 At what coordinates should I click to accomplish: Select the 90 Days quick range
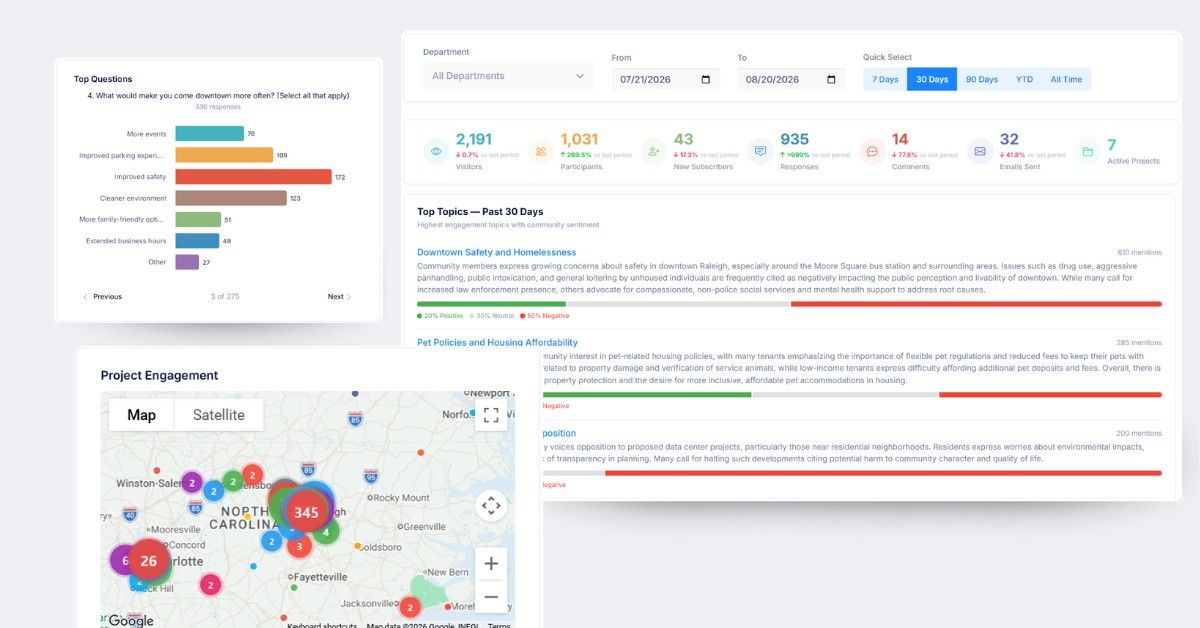point(982,79)
